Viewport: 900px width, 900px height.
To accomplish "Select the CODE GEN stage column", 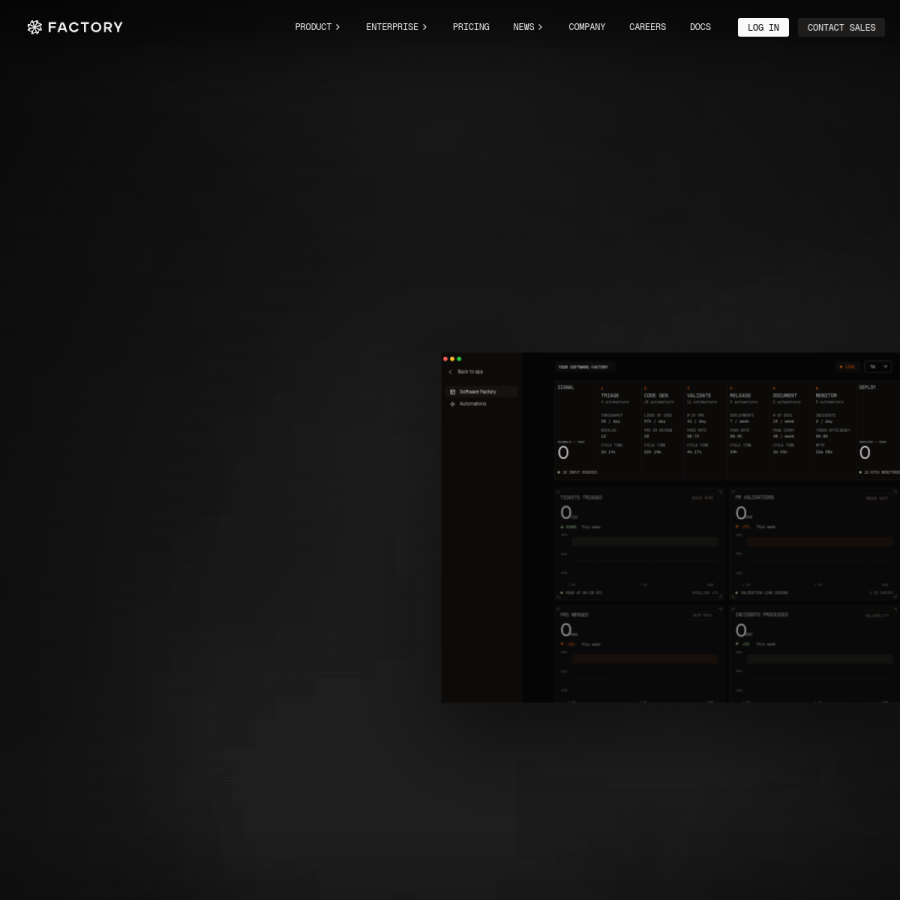I will pos(662,430).
